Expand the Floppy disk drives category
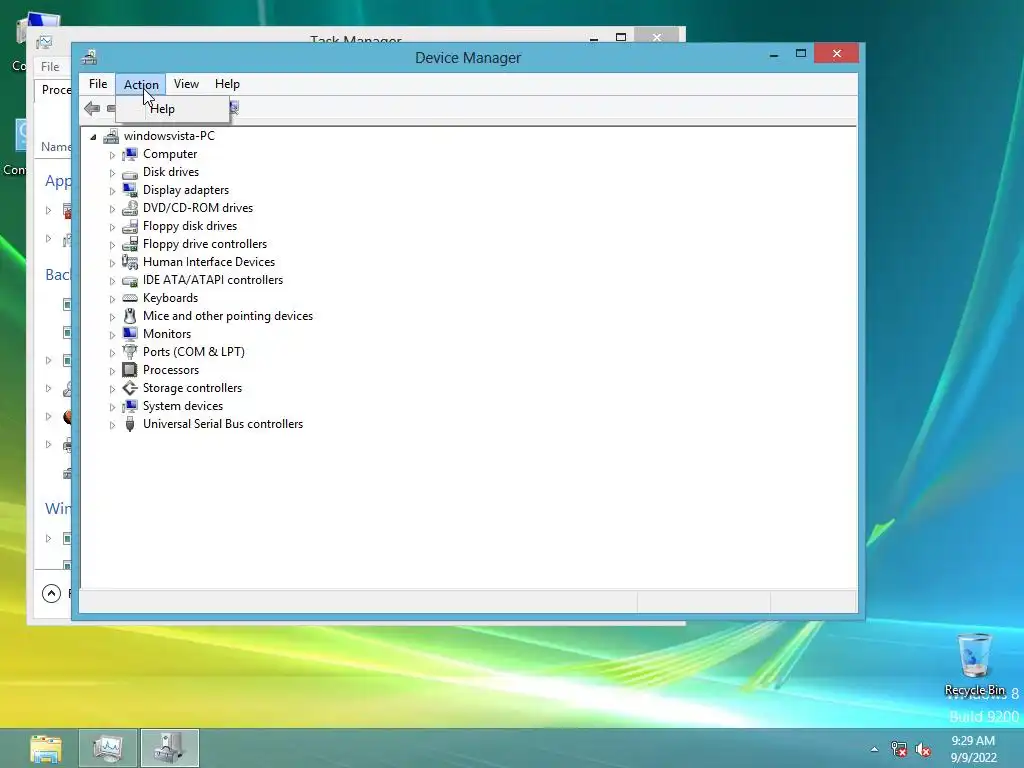Screen dimensions: 1024x768 pyautogui.click(x=112, y=227)
